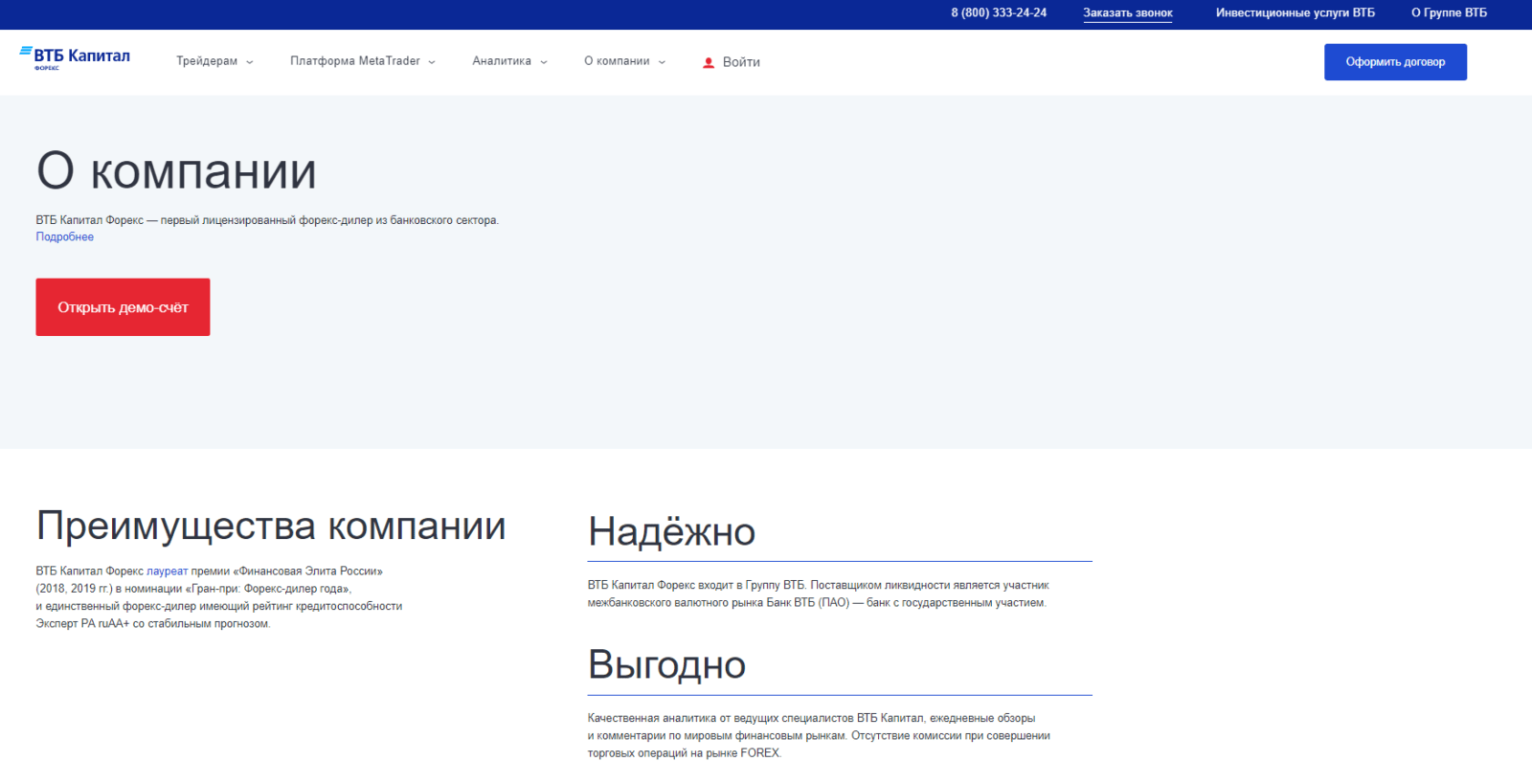
Task: Click the О компании page heading
Action: click(x=176, y=171)
